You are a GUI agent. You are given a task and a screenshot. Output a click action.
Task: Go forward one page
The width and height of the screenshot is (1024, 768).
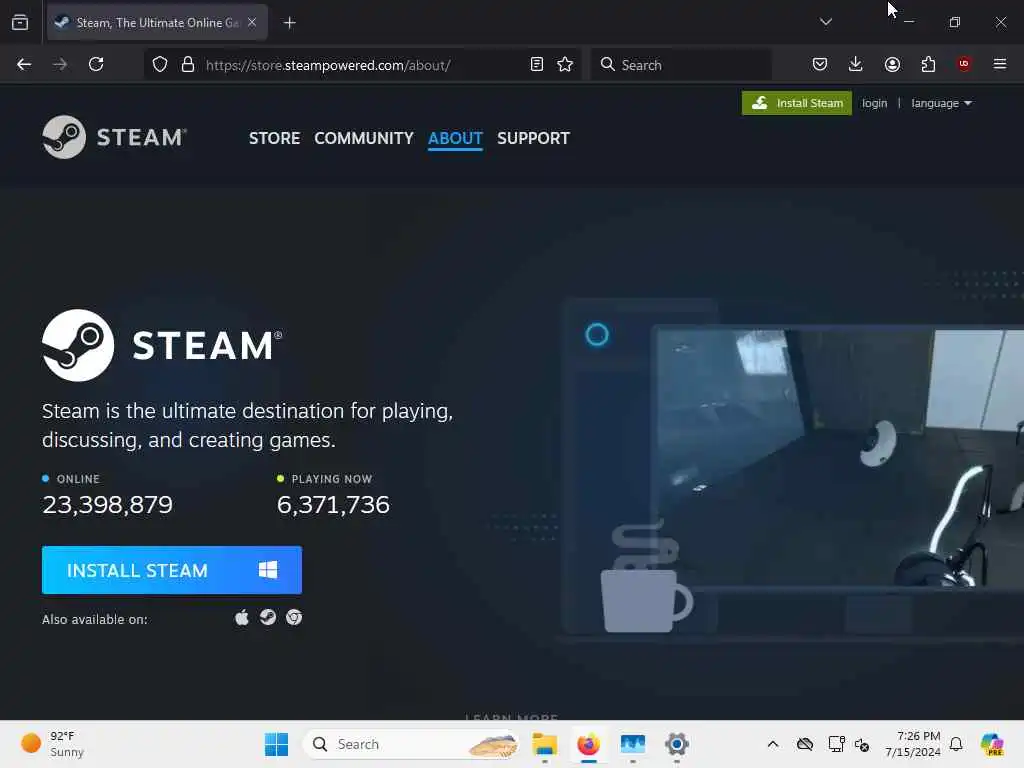pyautogui.click(x=60, y=64)
